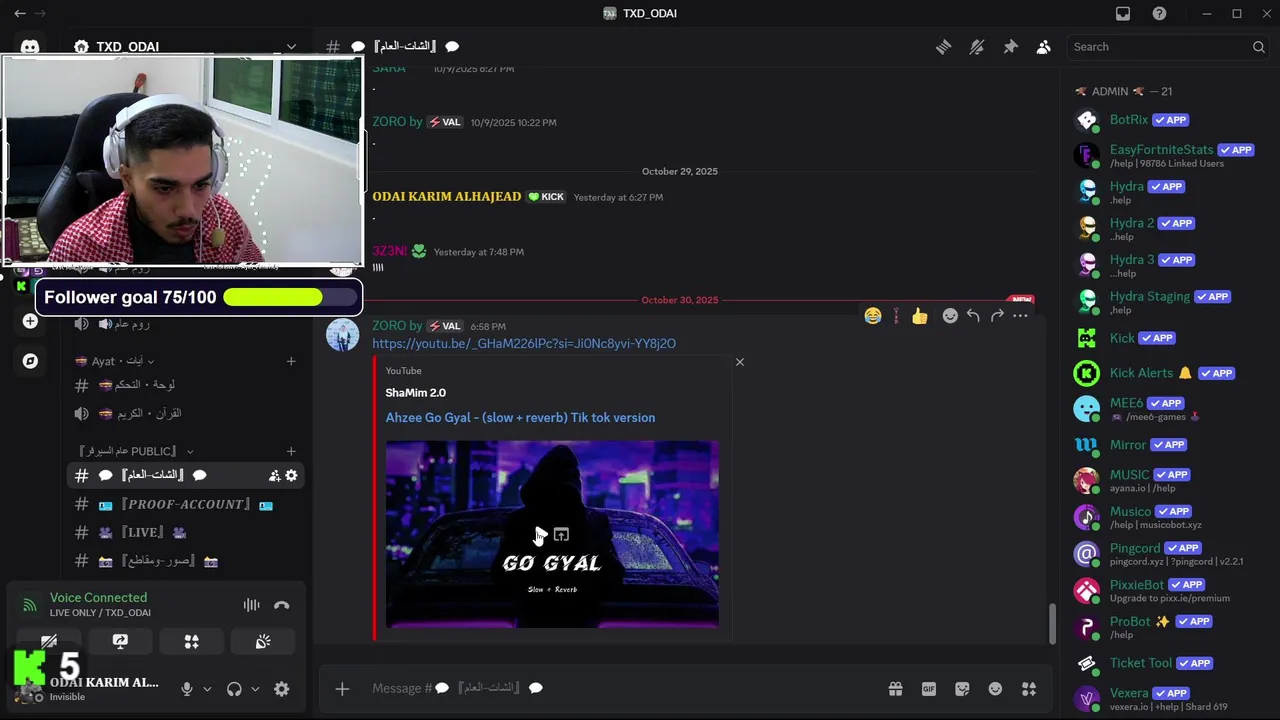Collapse the PUBLIC category
Viewport: 1280px width, 720px height.
136,452
